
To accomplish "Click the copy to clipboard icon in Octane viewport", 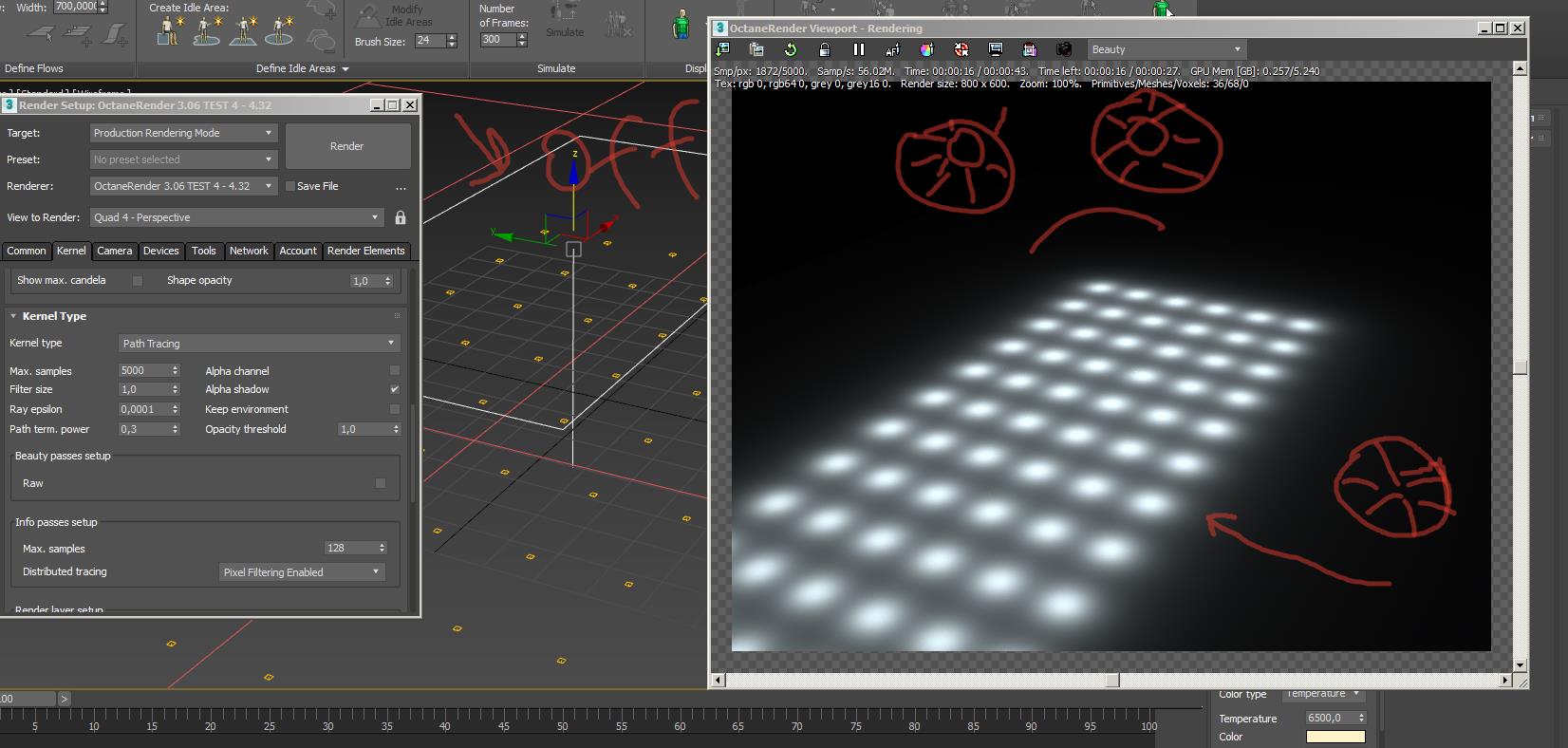I will (x=756, y=49).
